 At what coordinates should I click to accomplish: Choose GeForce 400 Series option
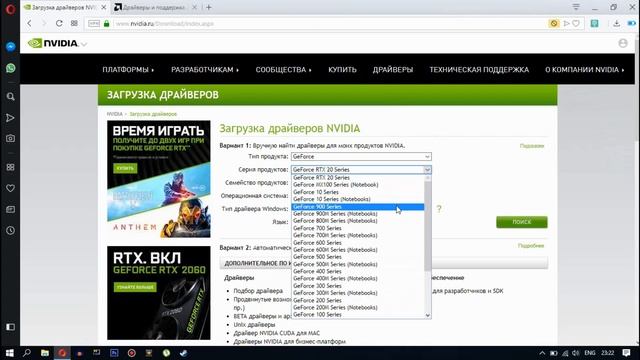point(358,271)
